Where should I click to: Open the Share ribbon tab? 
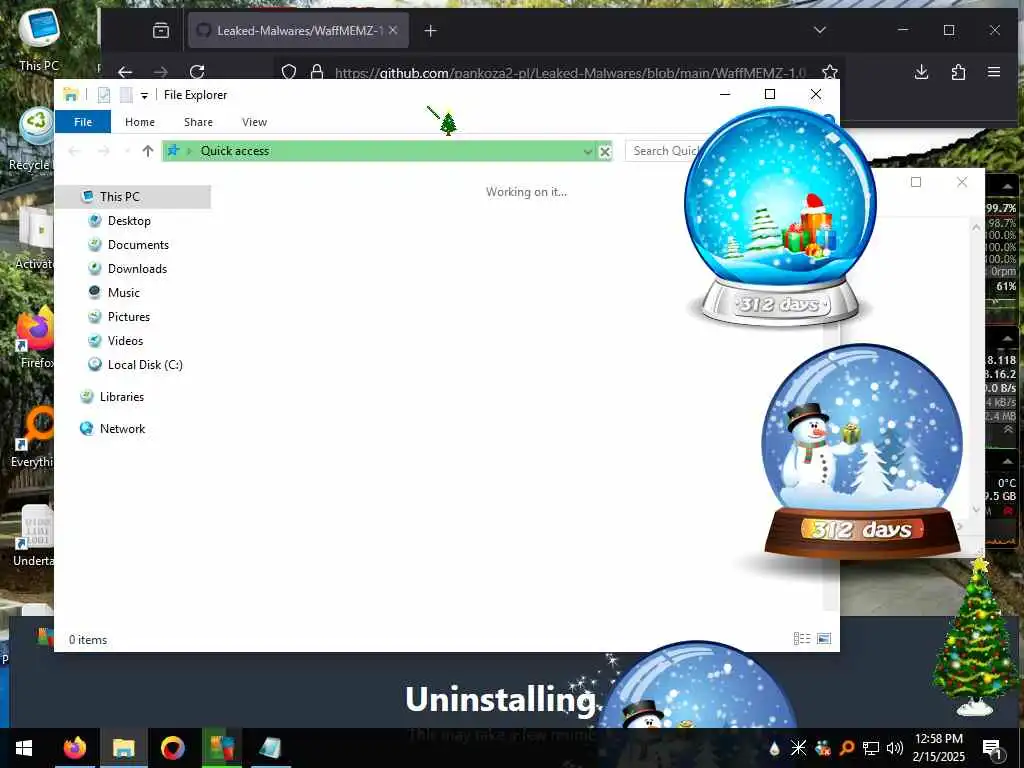click(x=198, y=122)
